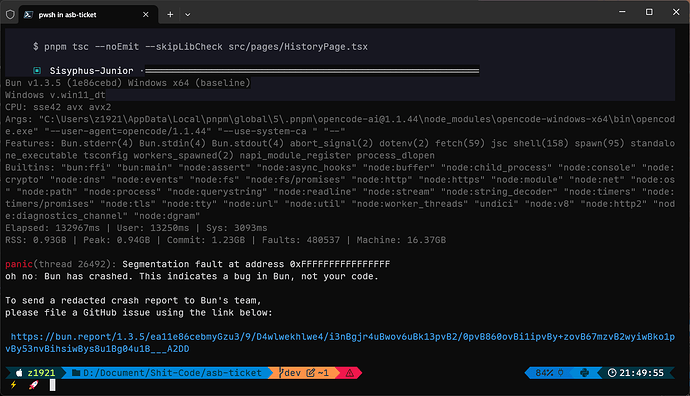Click the battery plug icon in the prompt
The image size is (690, 396).
561,373
